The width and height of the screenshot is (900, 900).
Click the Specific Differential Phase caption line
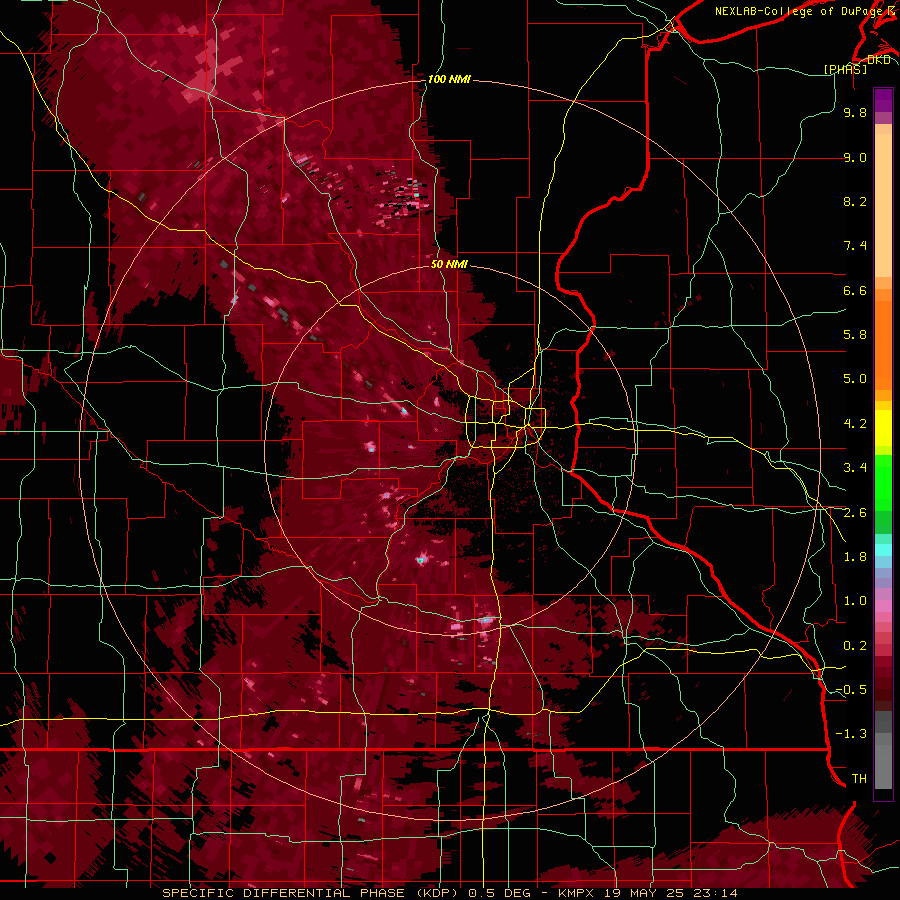[450, 893]
